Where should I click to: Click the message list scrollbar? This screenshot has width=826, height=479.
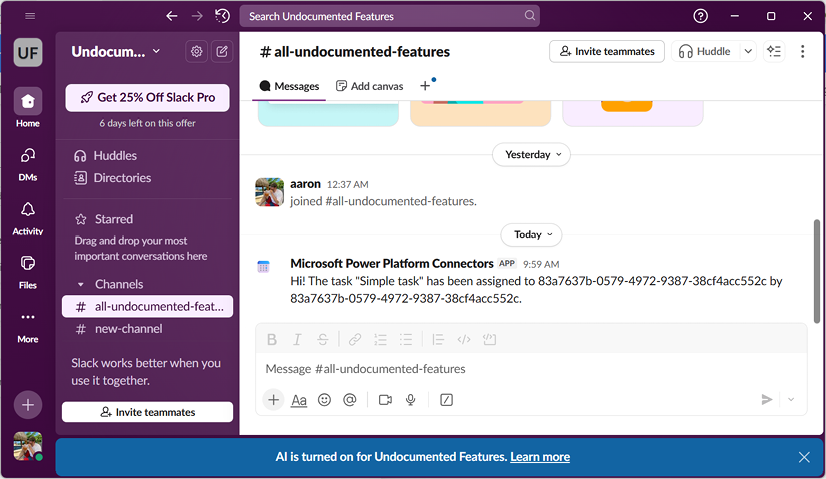[817, 272]
